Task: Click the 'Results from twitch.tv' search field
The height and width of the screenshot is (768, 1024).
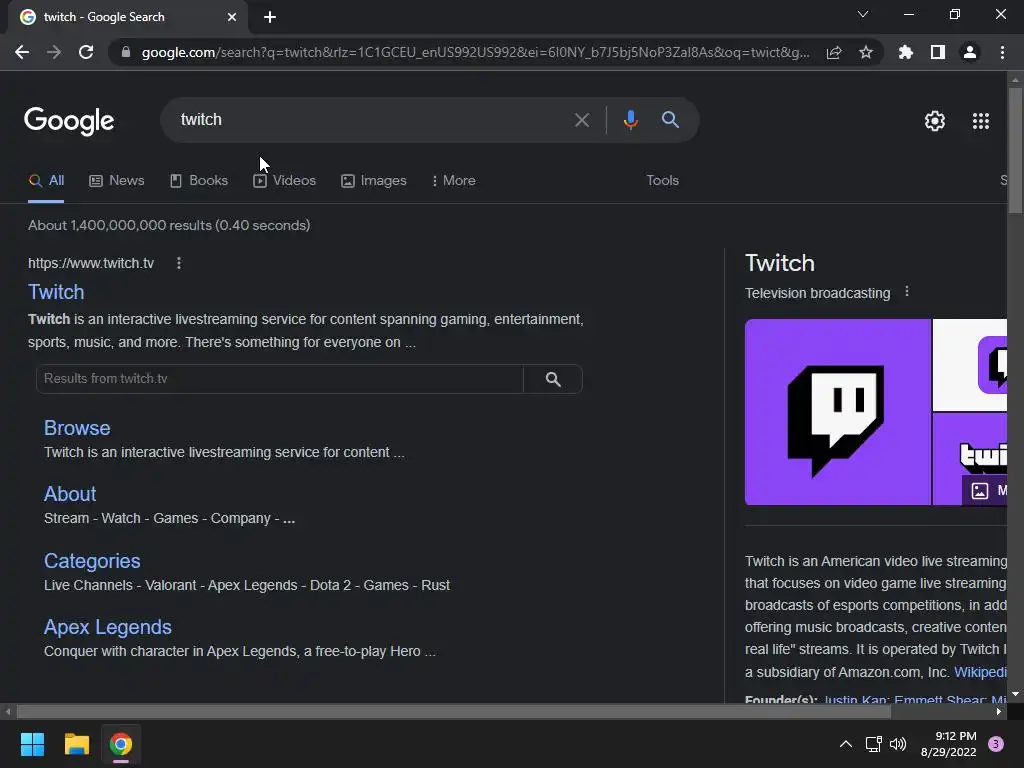Action: pos(280,379)
